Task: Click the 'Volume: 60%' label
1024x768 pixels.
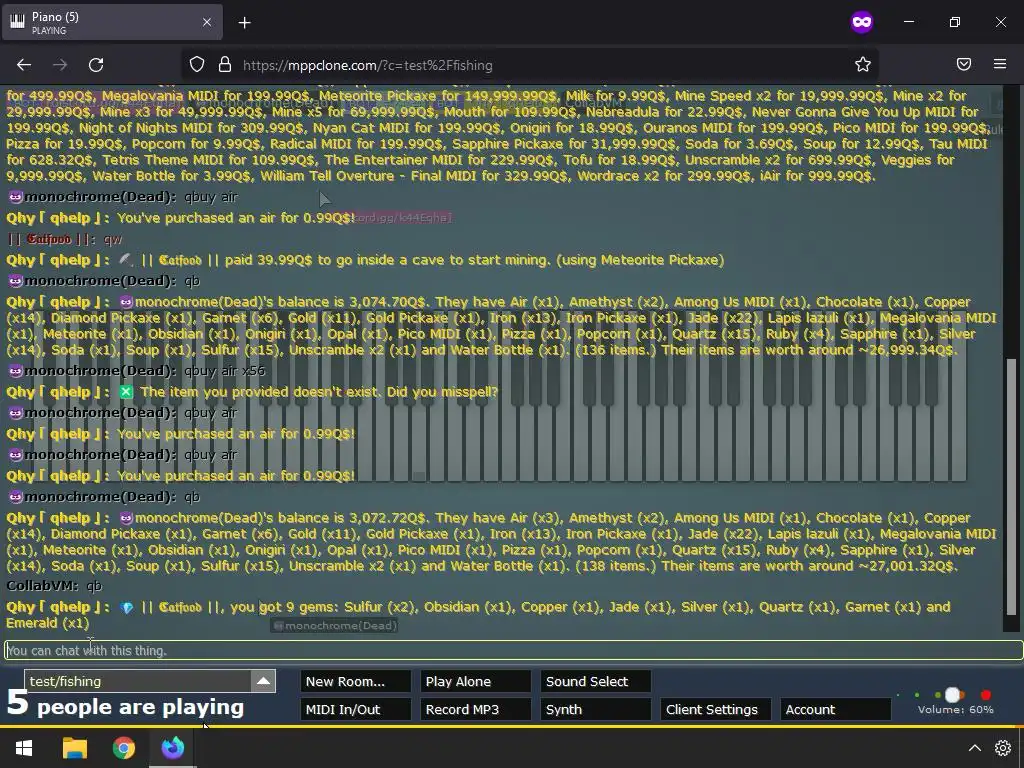Action: click(955, 710)
